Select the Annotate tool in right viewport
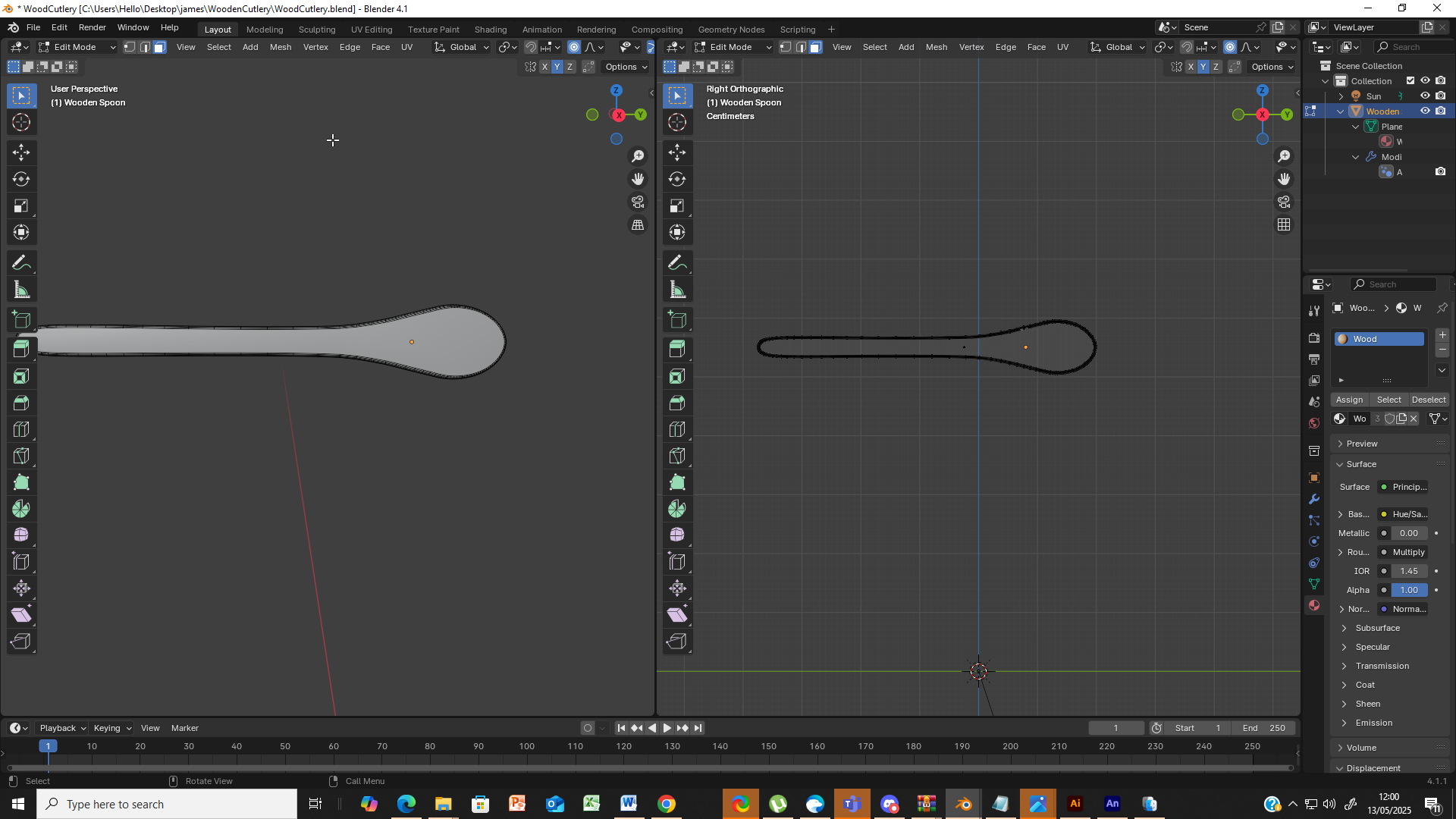 677,263
